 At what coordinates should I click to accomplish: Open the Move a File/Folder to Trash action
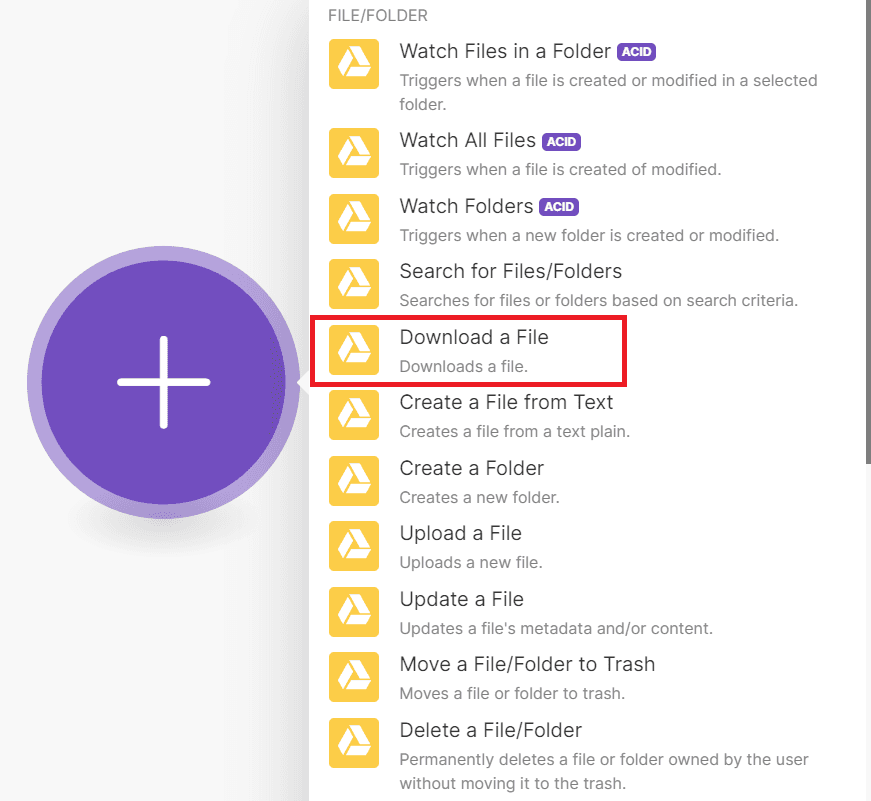[x=527, y=665]
